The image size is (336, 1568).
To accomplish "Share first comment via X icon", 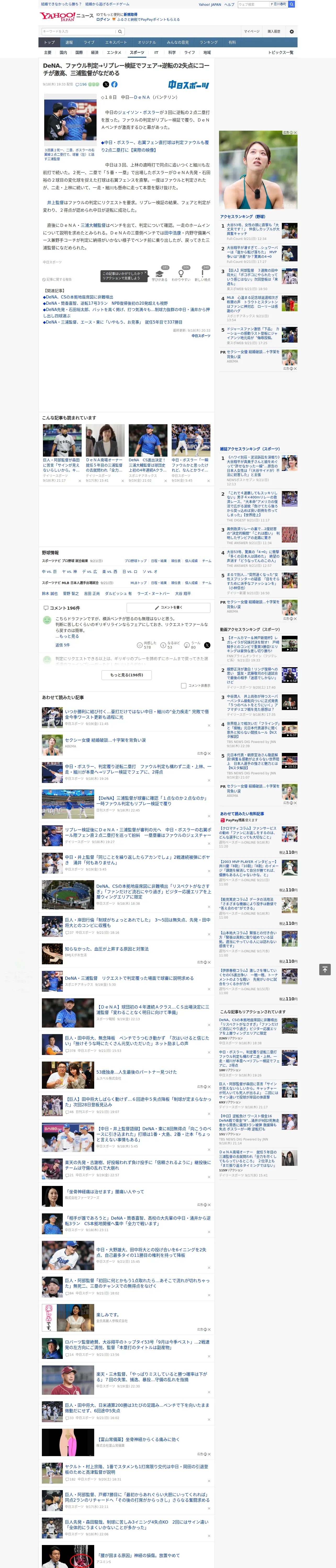I will (207, 645).
